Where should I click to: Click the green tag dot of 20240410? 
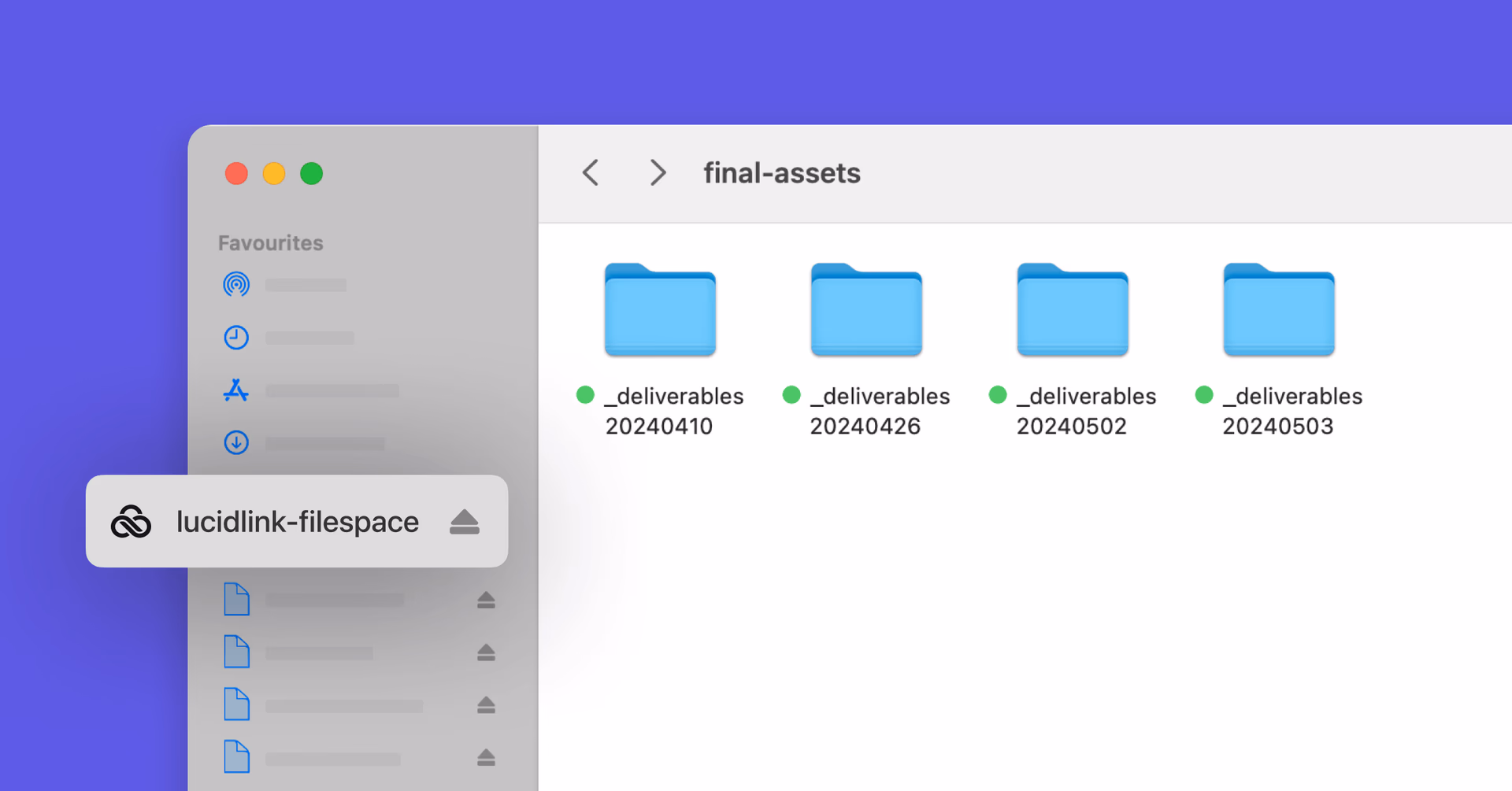point(585,395)
